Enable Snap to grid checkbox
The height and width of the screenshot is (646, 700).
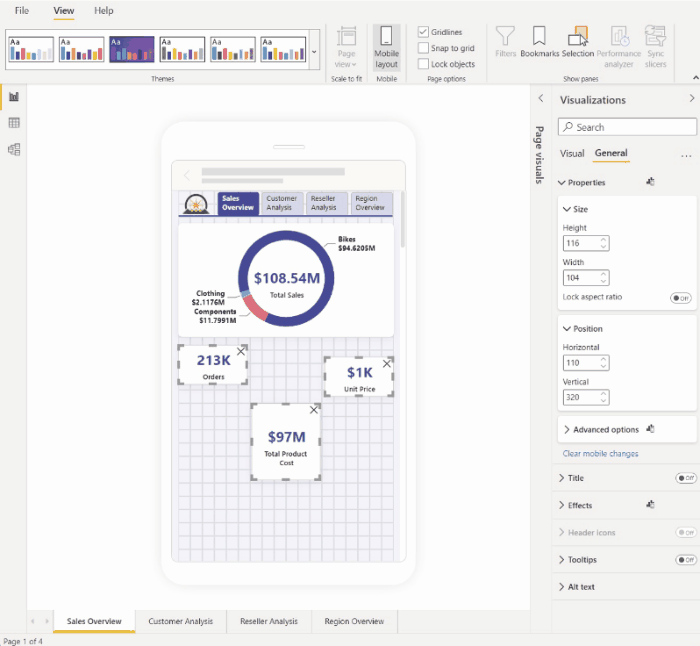coord(423,48)
